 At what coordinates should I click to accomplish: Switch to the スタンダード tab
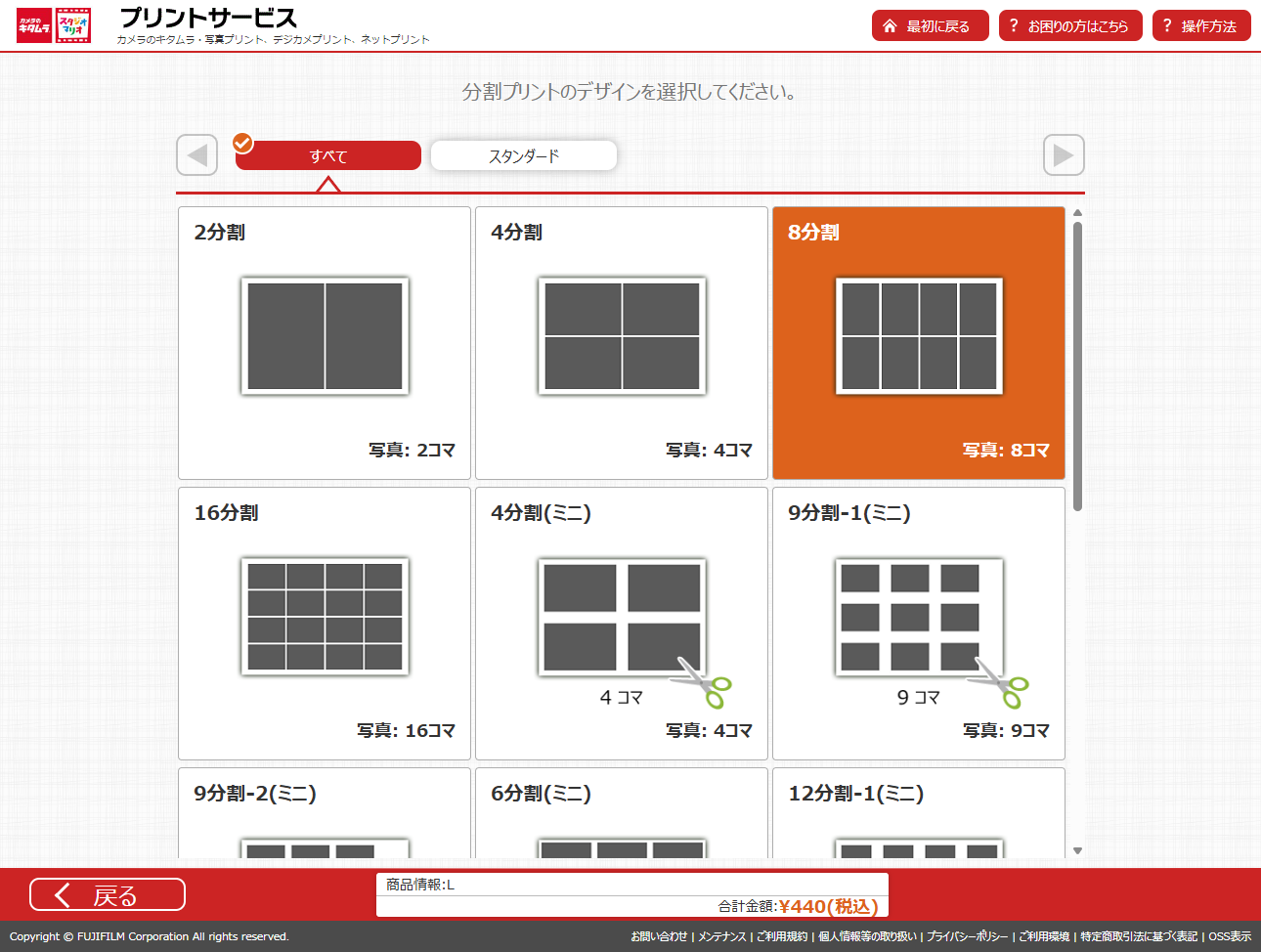(x=523, y=155)
